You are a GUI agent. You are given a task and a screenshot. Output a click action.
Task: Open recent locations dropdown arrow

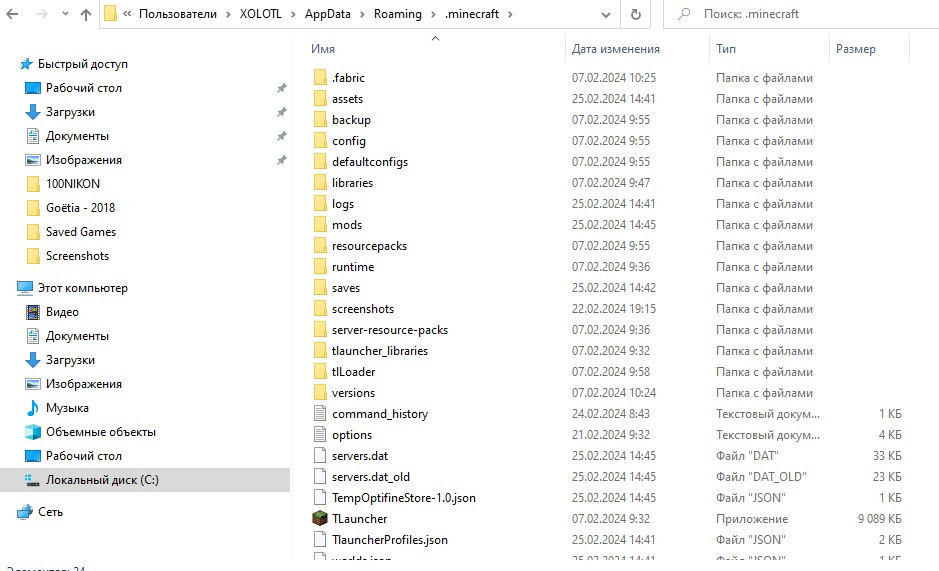click(x=65, y=14)
